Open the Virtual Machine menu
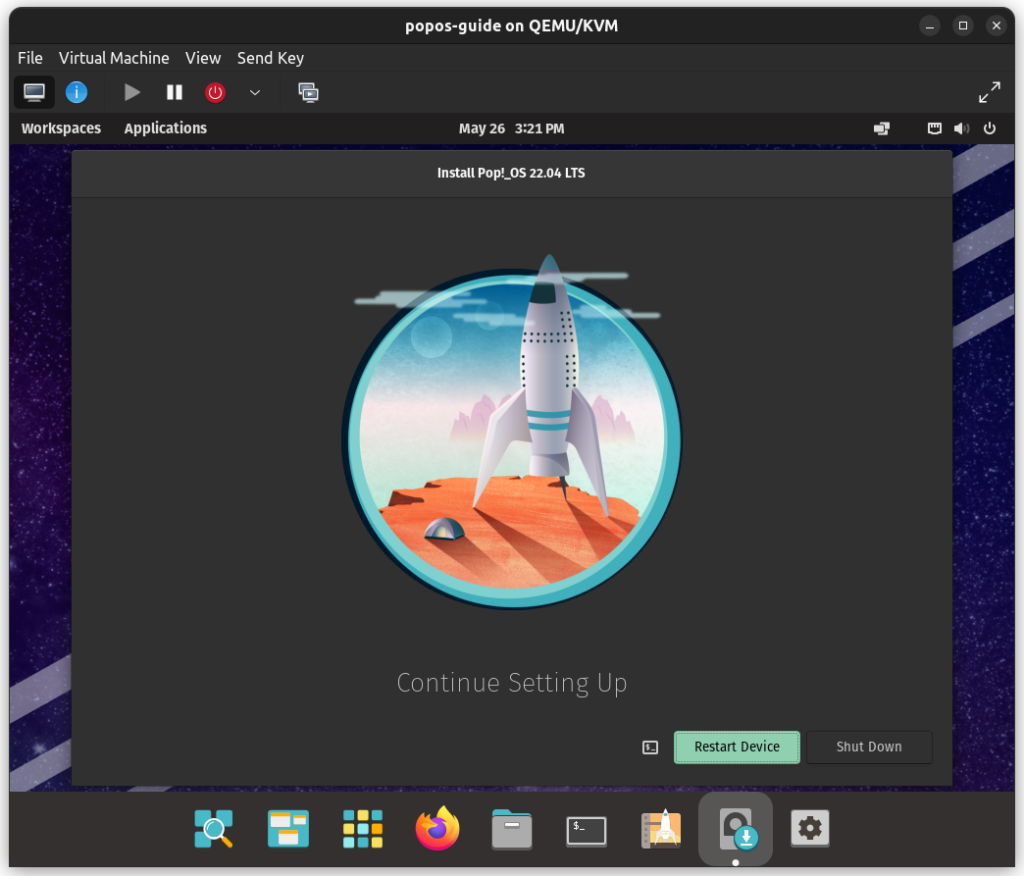Viewport: 1024px width, 876px height. click(x=114, y=58)
